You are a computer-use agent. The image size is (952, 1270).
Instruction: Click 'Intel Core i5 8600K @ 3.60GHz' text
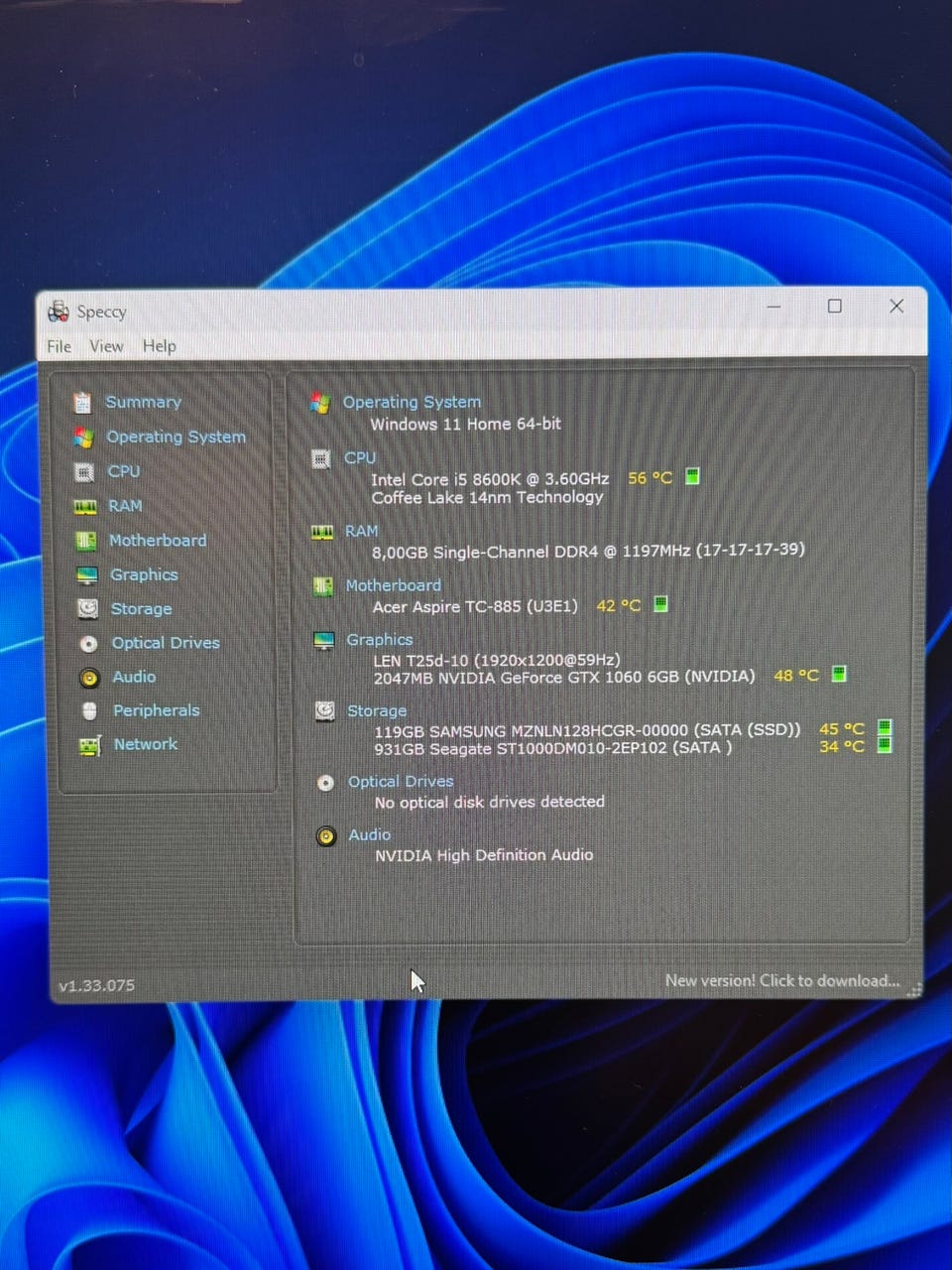(490, 479)
